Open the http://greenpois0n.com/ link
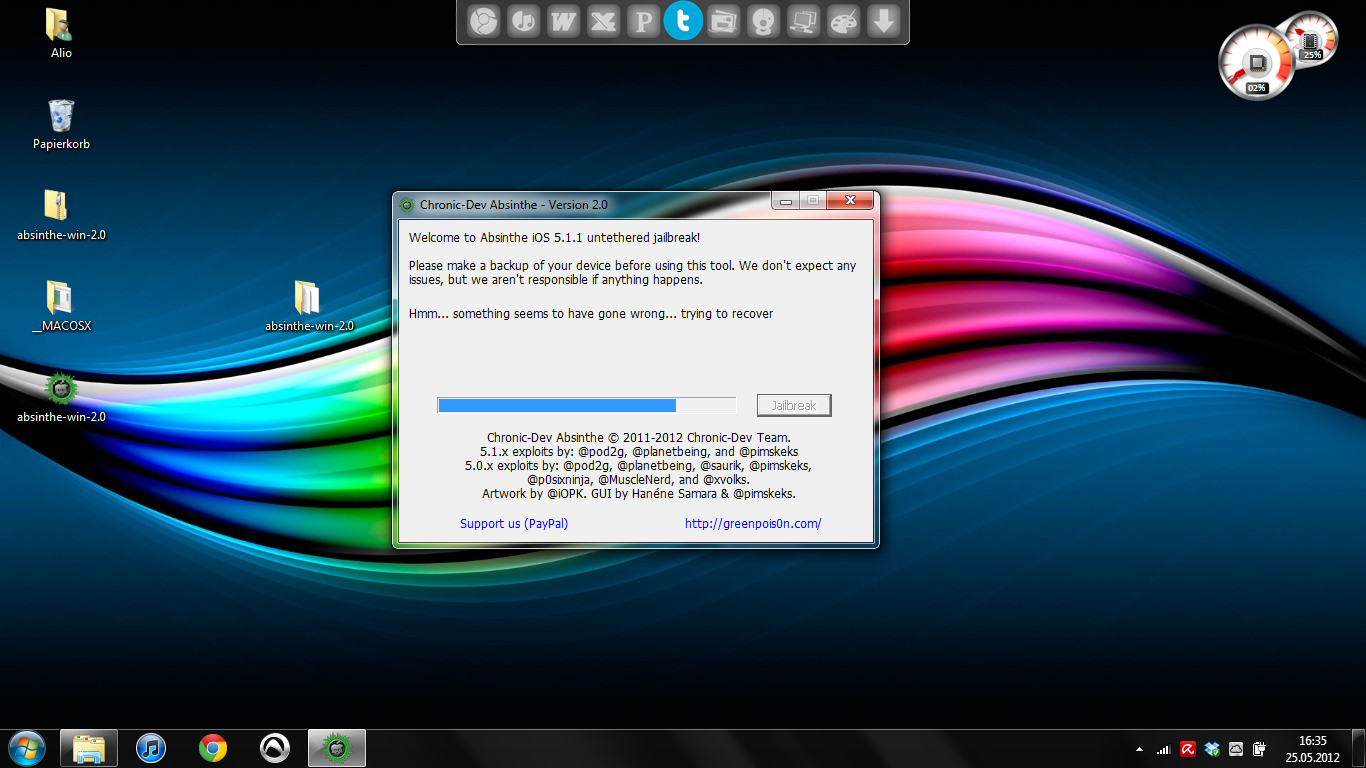Image resolution: width=1366 pixels, height=768 pixels. tap(753, 523)
